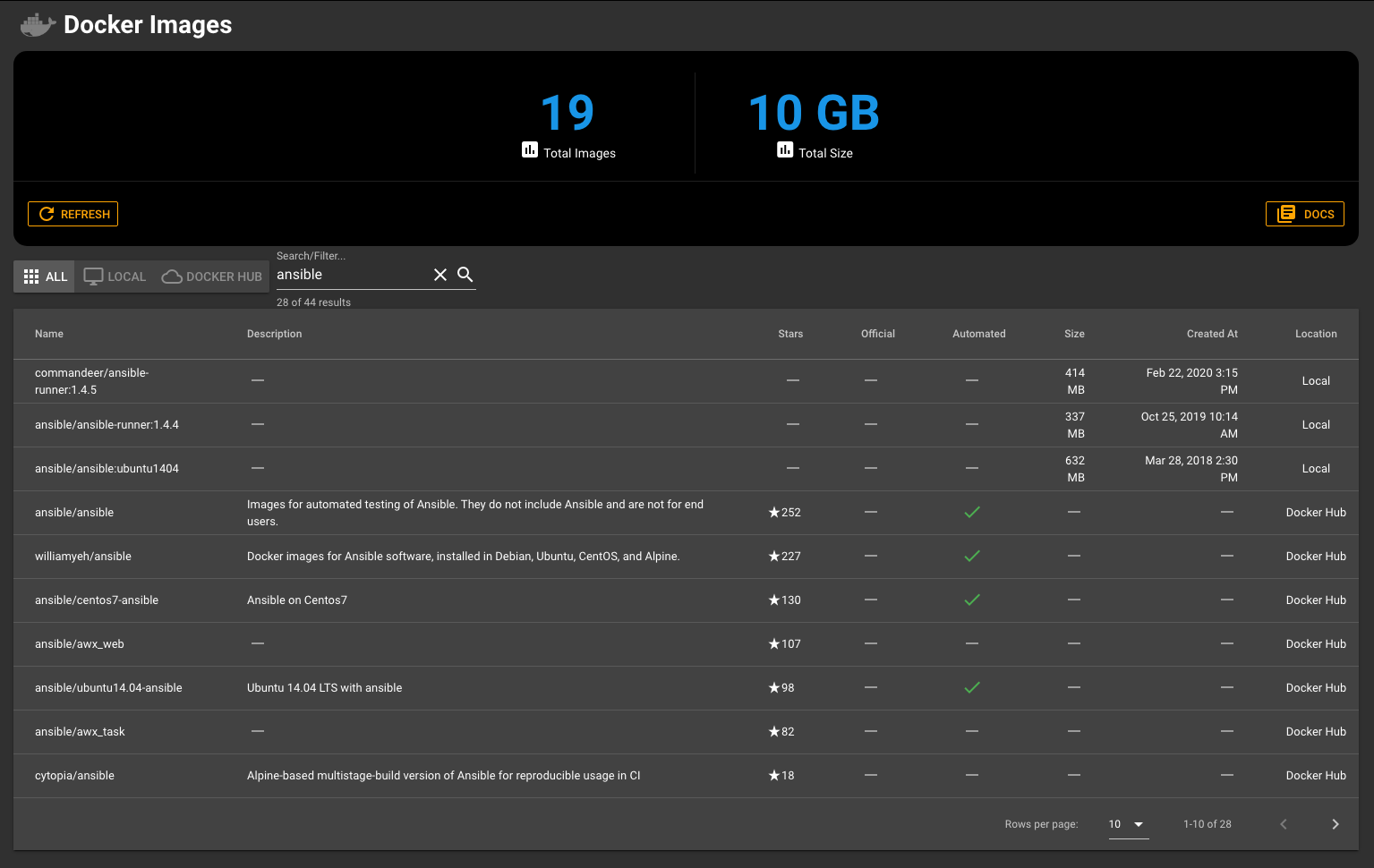Click the 'Feb 22, 2020 3:15 PM' date
The image size is (1374, 868).
tap(1192, 381)
